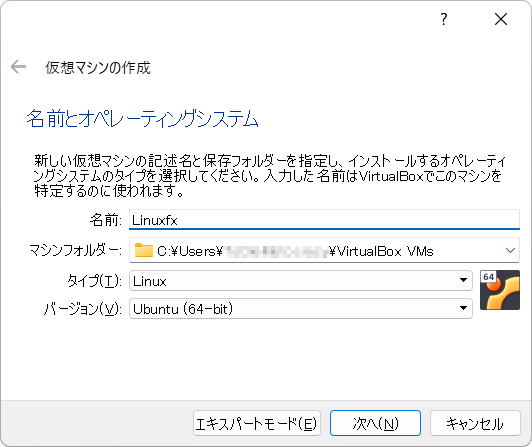Click the 名前 label beside the name field
Image resolution: width=532 pixels, height=447 pixels.
click(106, 220)
